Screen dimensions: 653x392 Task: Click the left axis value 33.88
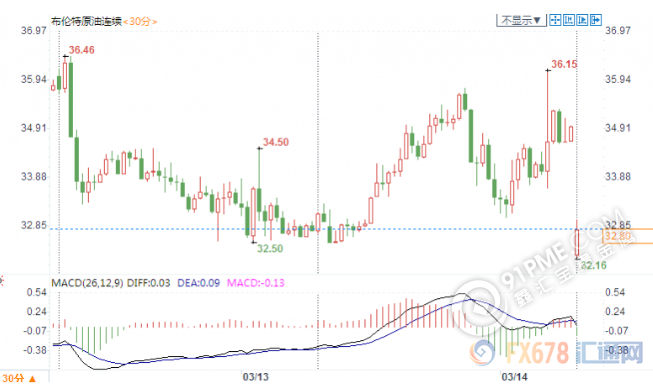click(34, 177)
